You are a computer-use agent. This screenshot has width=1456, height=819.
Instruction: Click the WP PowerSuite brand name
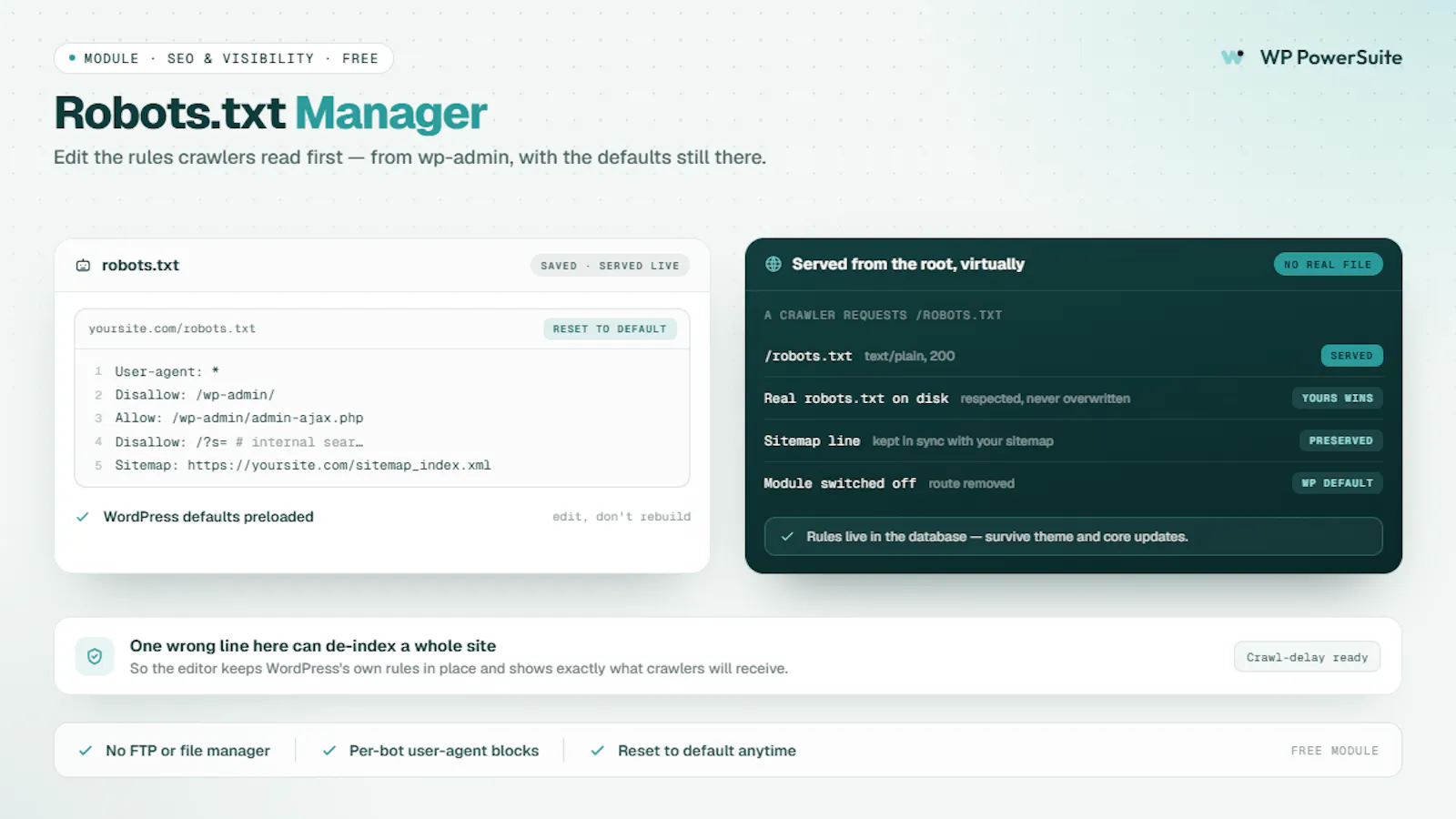[1331, 57]
